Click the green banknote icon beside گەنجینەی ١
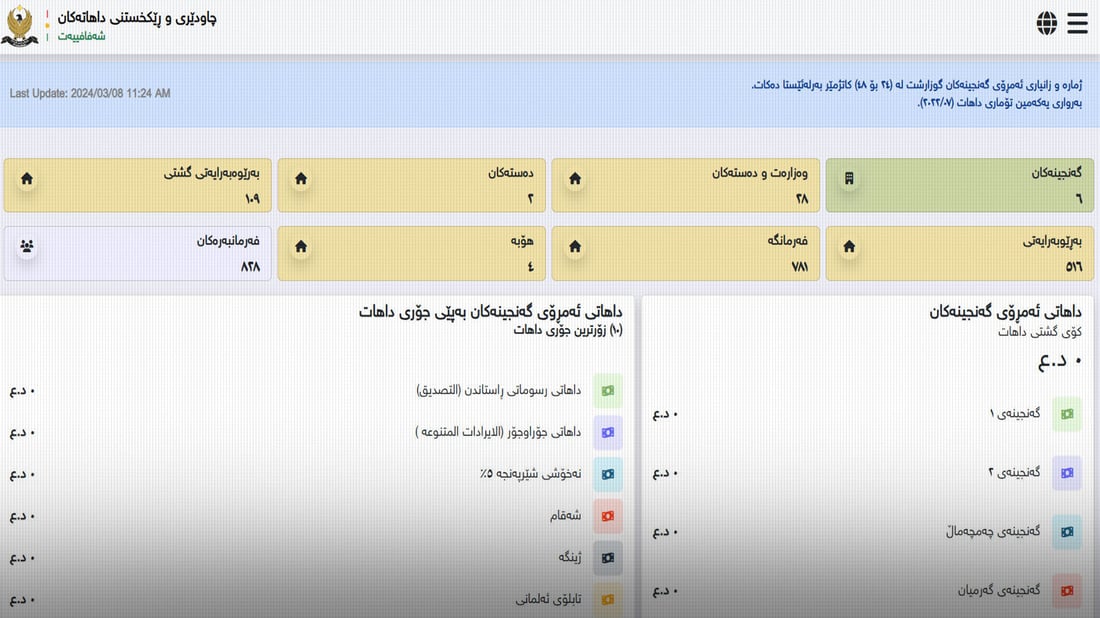The height and width of the screenshot is (618, 1100). (1066, 413)
